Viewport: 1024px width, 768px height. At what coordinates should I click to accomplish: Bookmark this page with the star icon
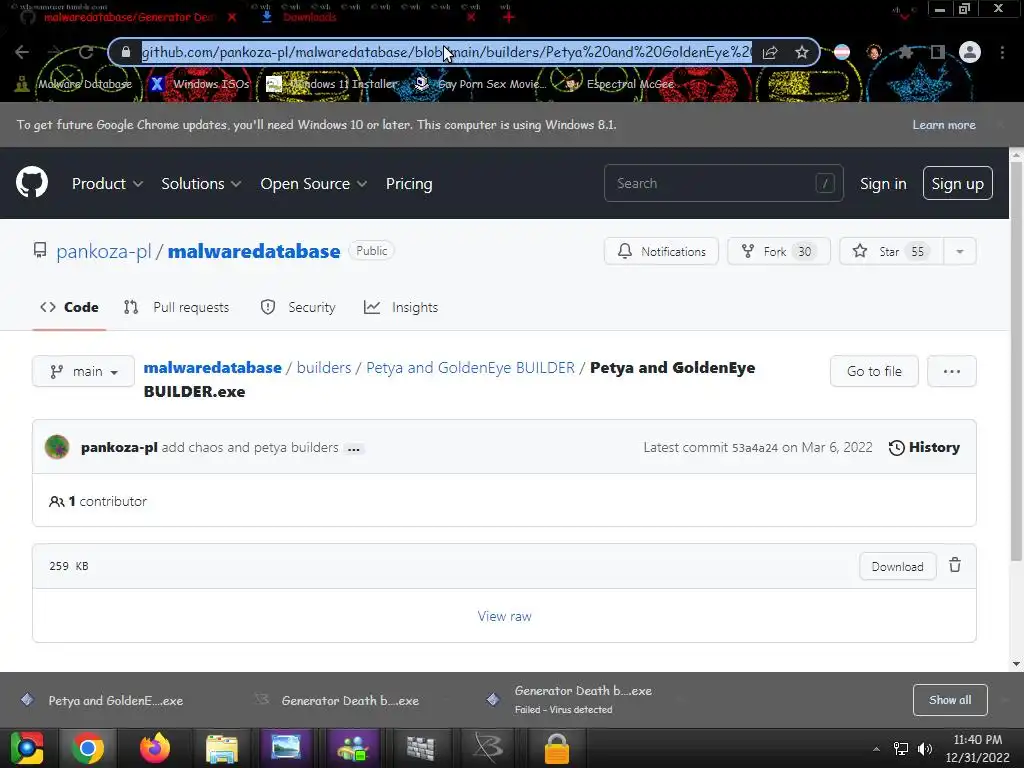(x=802, y=52)
